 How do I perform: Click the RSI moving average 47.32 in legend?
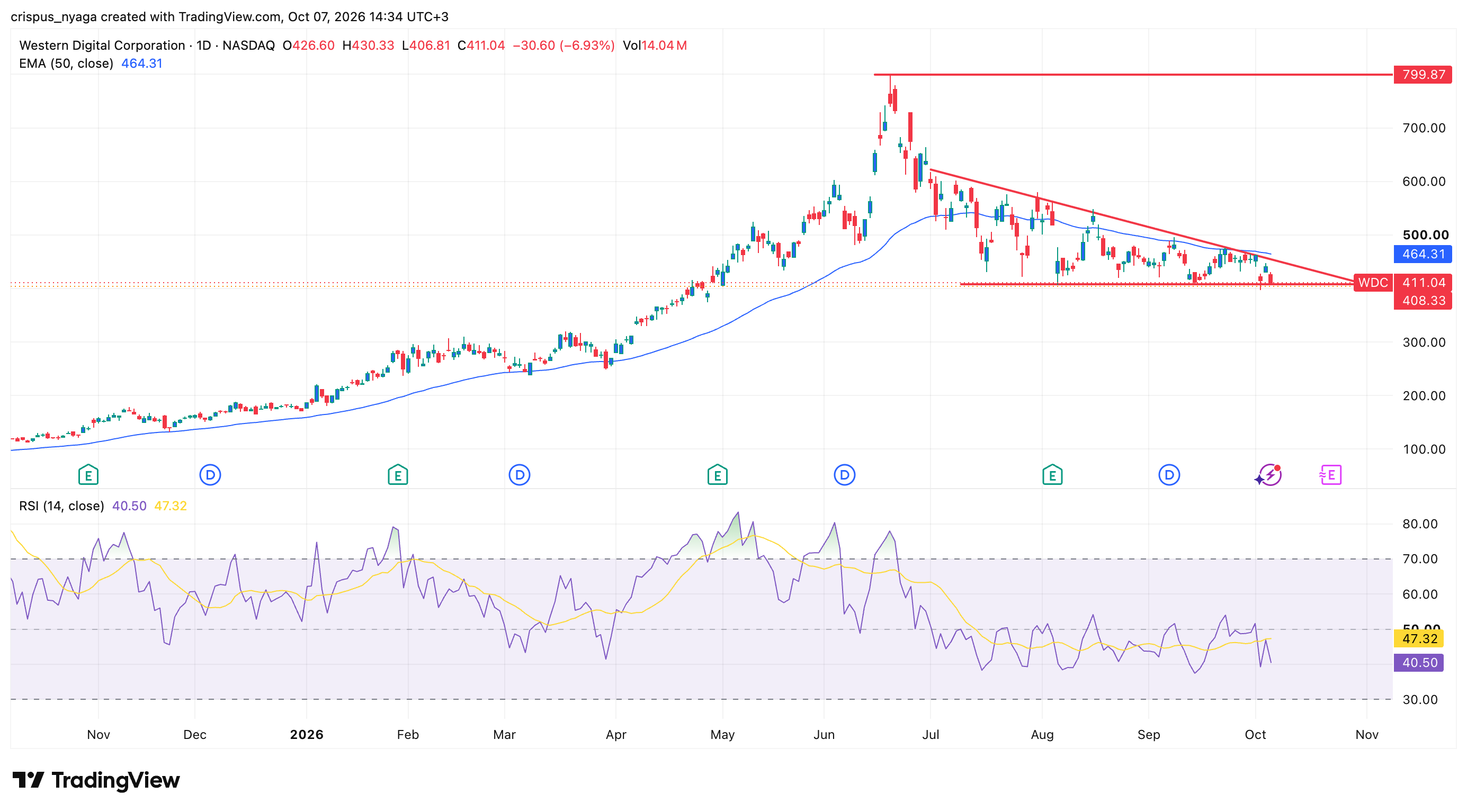pyautogui.click(x=171, y=506)
